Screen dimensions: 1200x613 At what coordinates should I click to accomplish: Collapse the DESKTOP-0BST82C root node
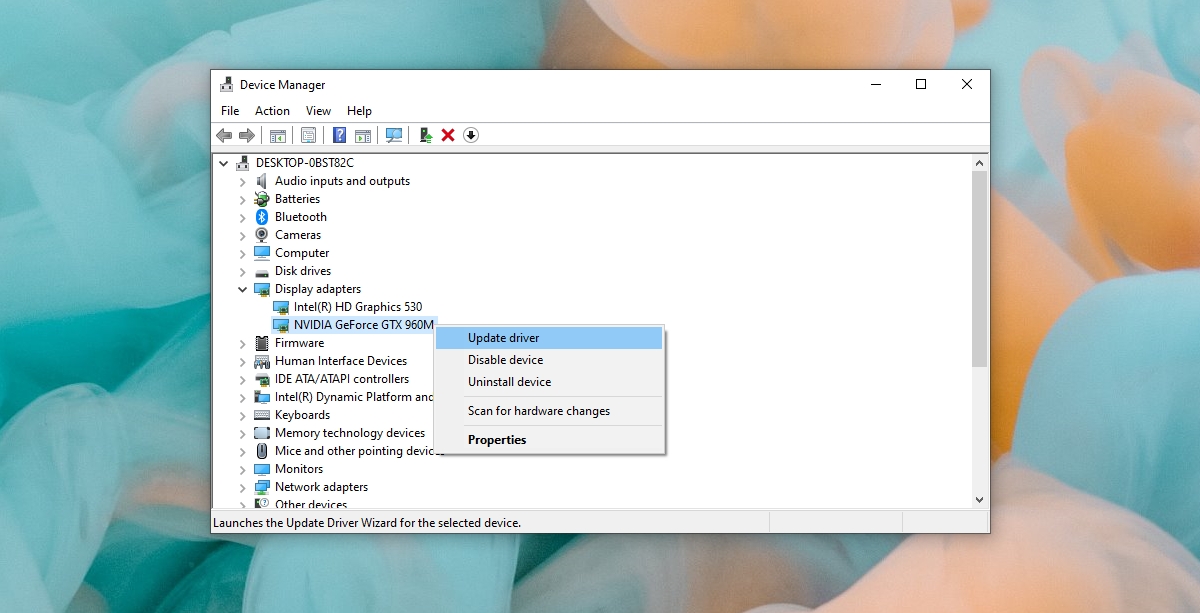(223, 163)
